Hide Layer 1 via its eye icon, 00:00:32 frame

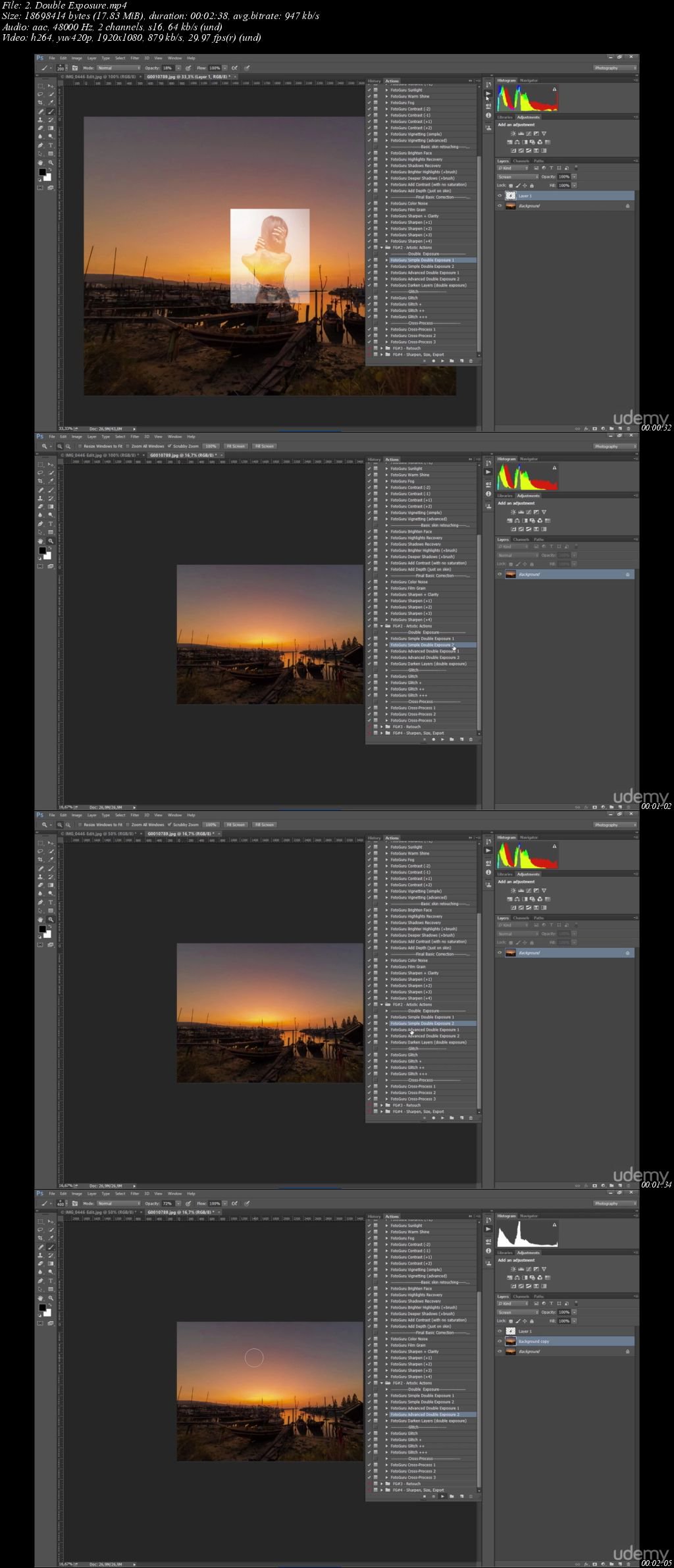[x=500, y=196]
